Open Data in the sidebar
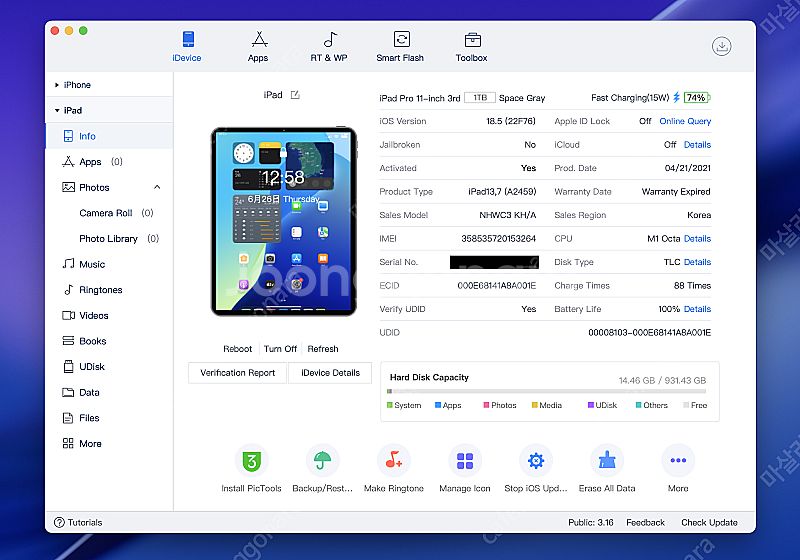Image resolution: width=800 pixels, height=560 pixels. pyautogui.click(x=81, y=392)
